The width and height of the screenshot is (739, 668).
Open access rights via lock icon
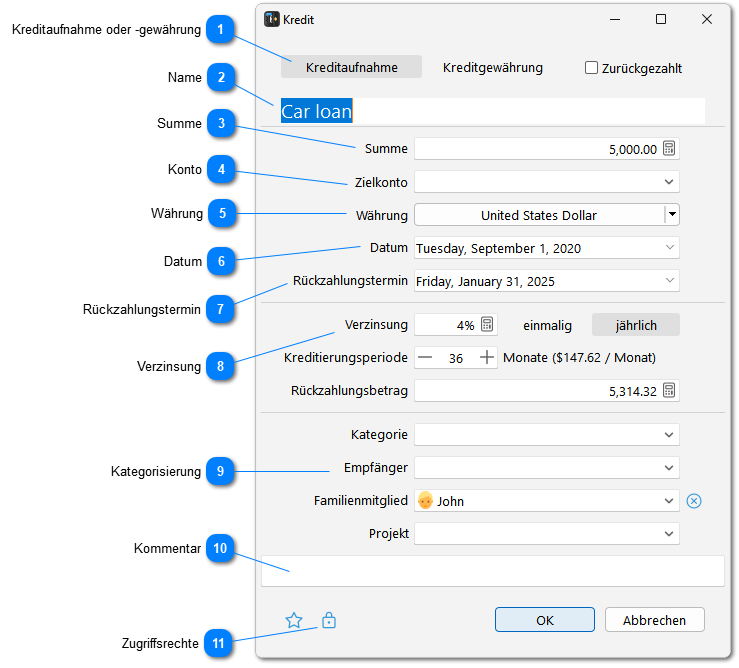pos(329,620)
